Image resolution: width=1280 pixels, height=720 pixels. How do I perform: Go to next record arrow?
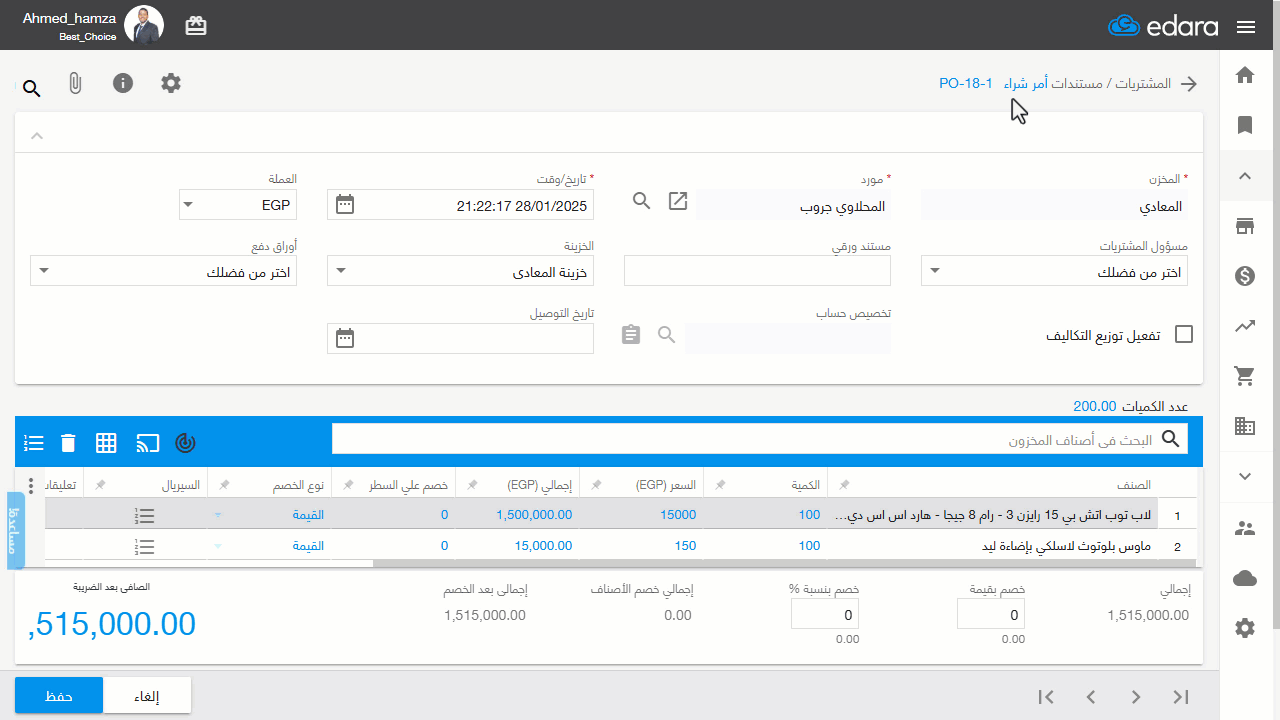[1091, 697]
